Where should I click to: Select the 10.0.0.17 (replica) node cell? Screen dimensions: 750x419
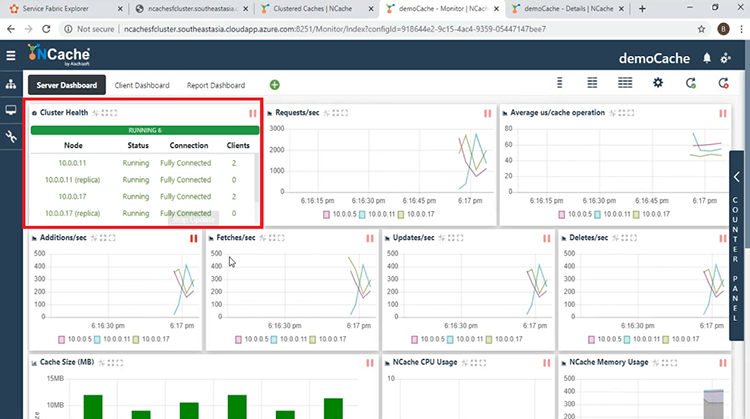(x=72, y=213)
